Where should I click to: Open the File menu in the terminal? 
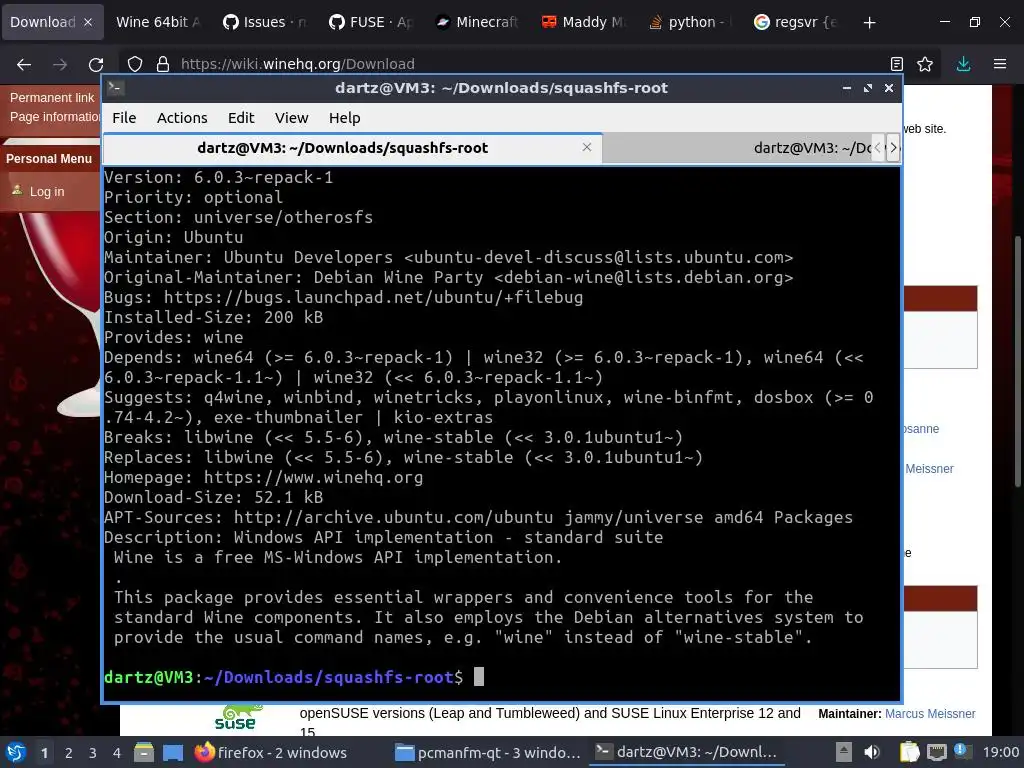(x=124, y=118)
